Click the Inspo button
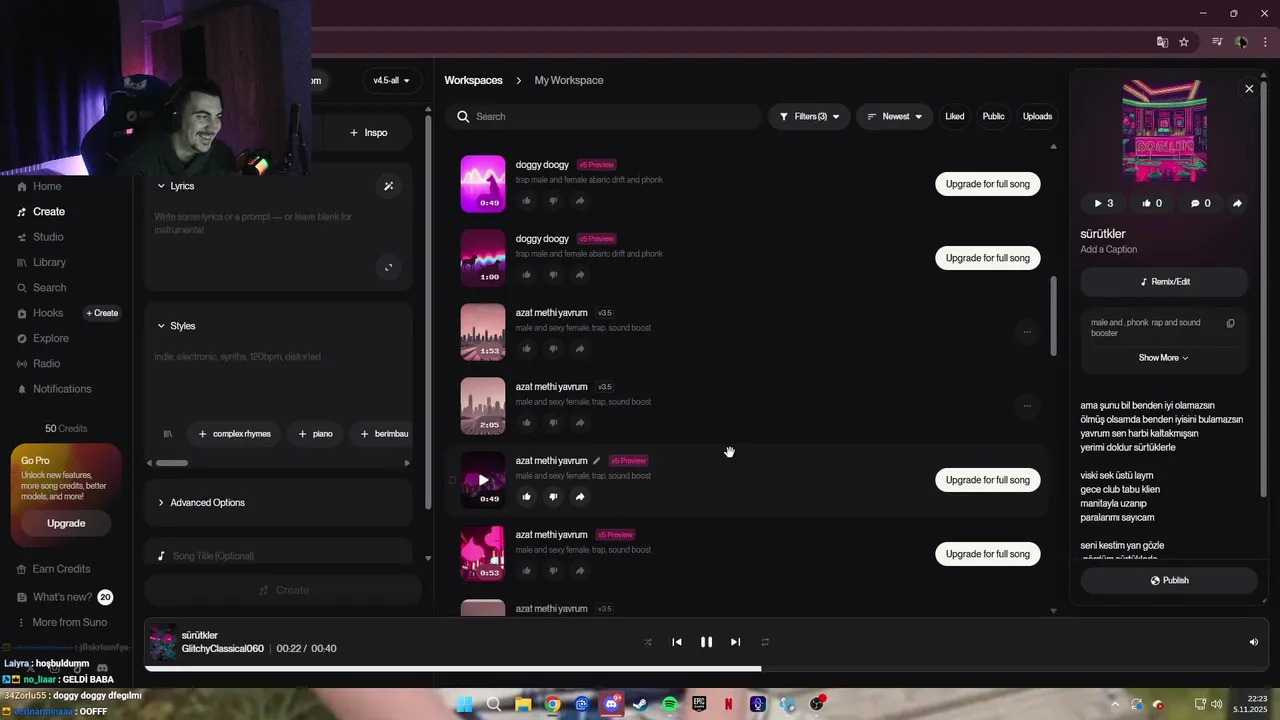This screenshot has width=1280, height=720. pyautogui.click(x=368, y=132)
